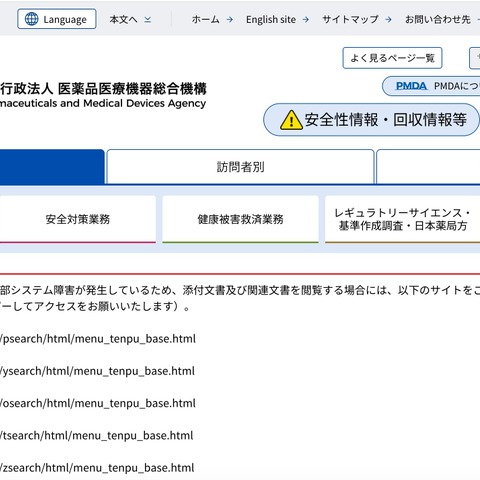Click the arrow icon after ホーム
This screenshot has height=480, width=480.
[x=230, y=20]
